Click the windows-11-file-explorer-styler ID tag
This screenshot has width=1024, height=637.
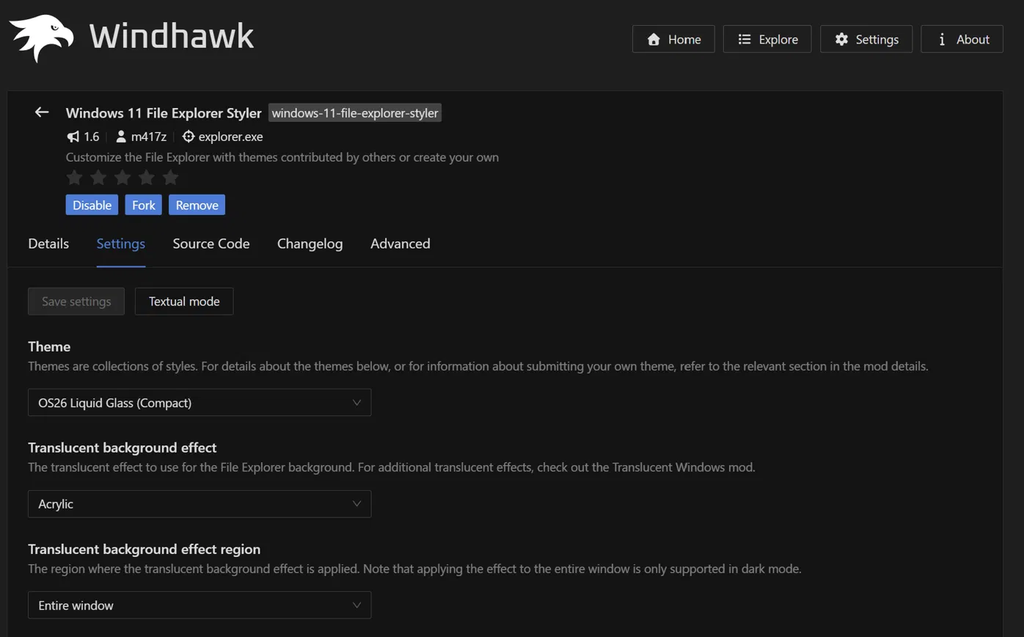click(x=355, y=113)
